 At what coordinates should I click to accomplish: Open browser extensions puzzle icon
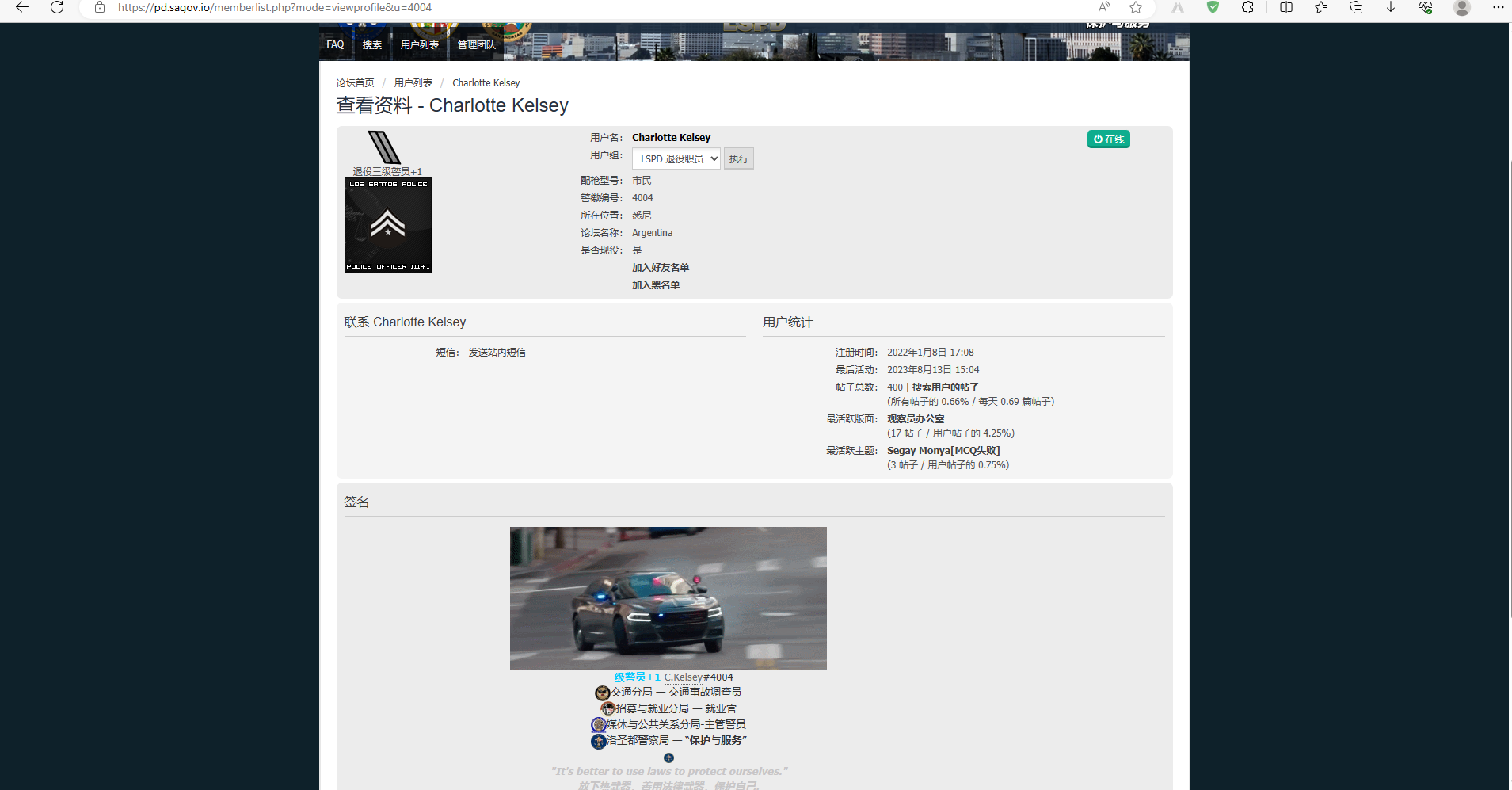coord(1247,8)
